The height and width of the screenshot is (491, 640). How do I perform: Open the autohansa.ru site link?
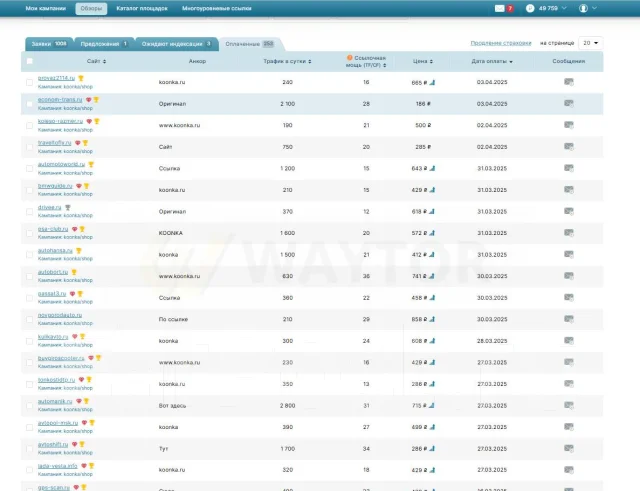pos(55,251)
